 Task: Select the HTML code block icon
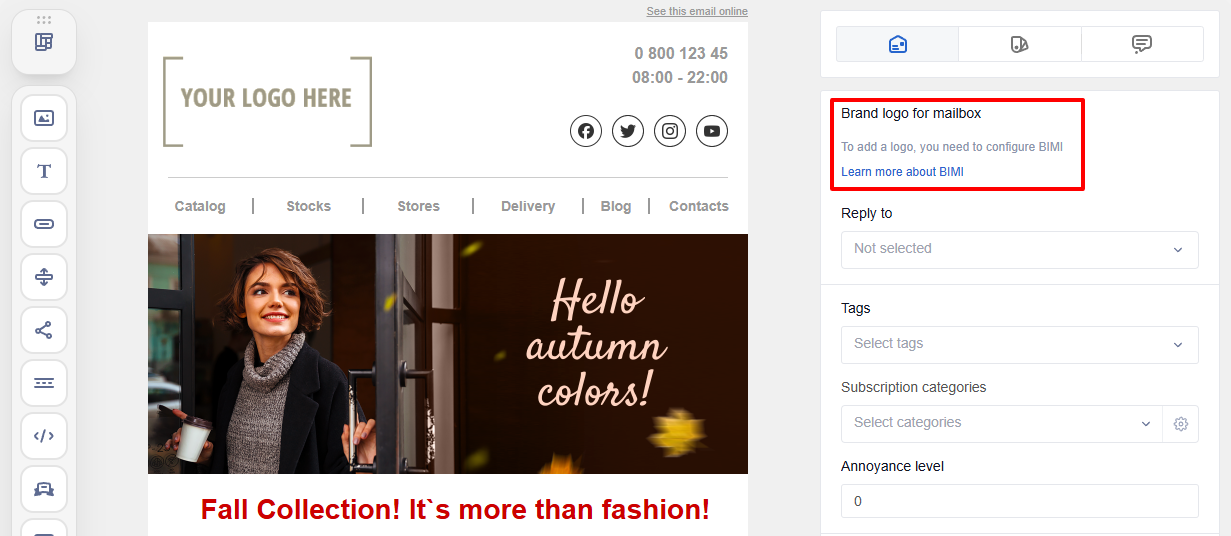pos(44,436)
